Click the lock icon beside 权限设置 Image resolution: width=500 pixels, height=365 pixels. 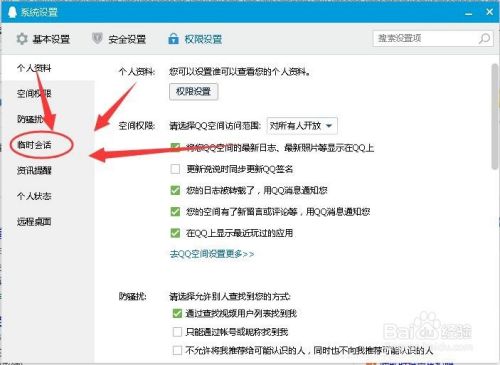pyautogui.click(x=173, y=39)
